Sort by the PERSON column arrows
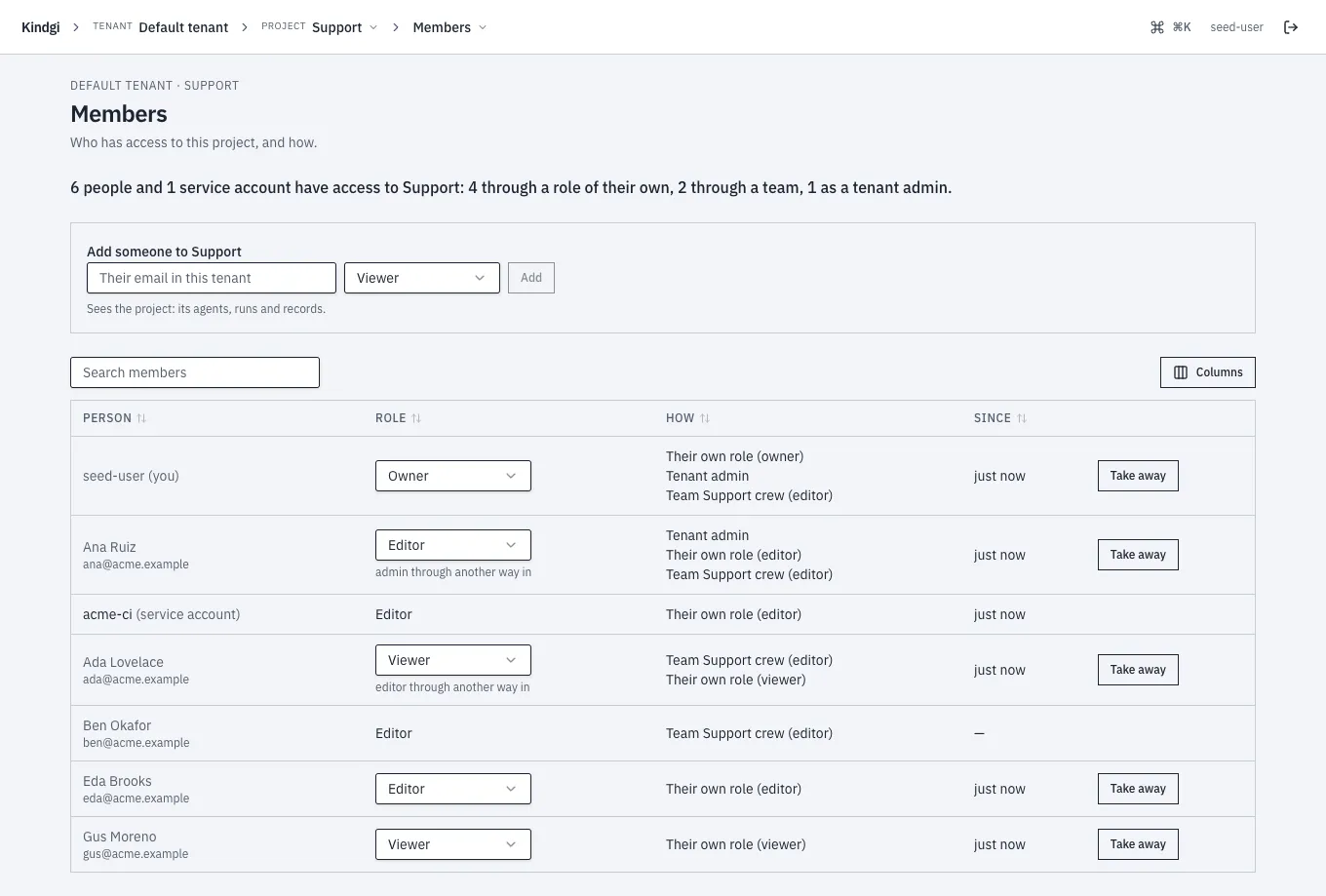Viewport: 1326px width, 896px height. coord(141,418)
